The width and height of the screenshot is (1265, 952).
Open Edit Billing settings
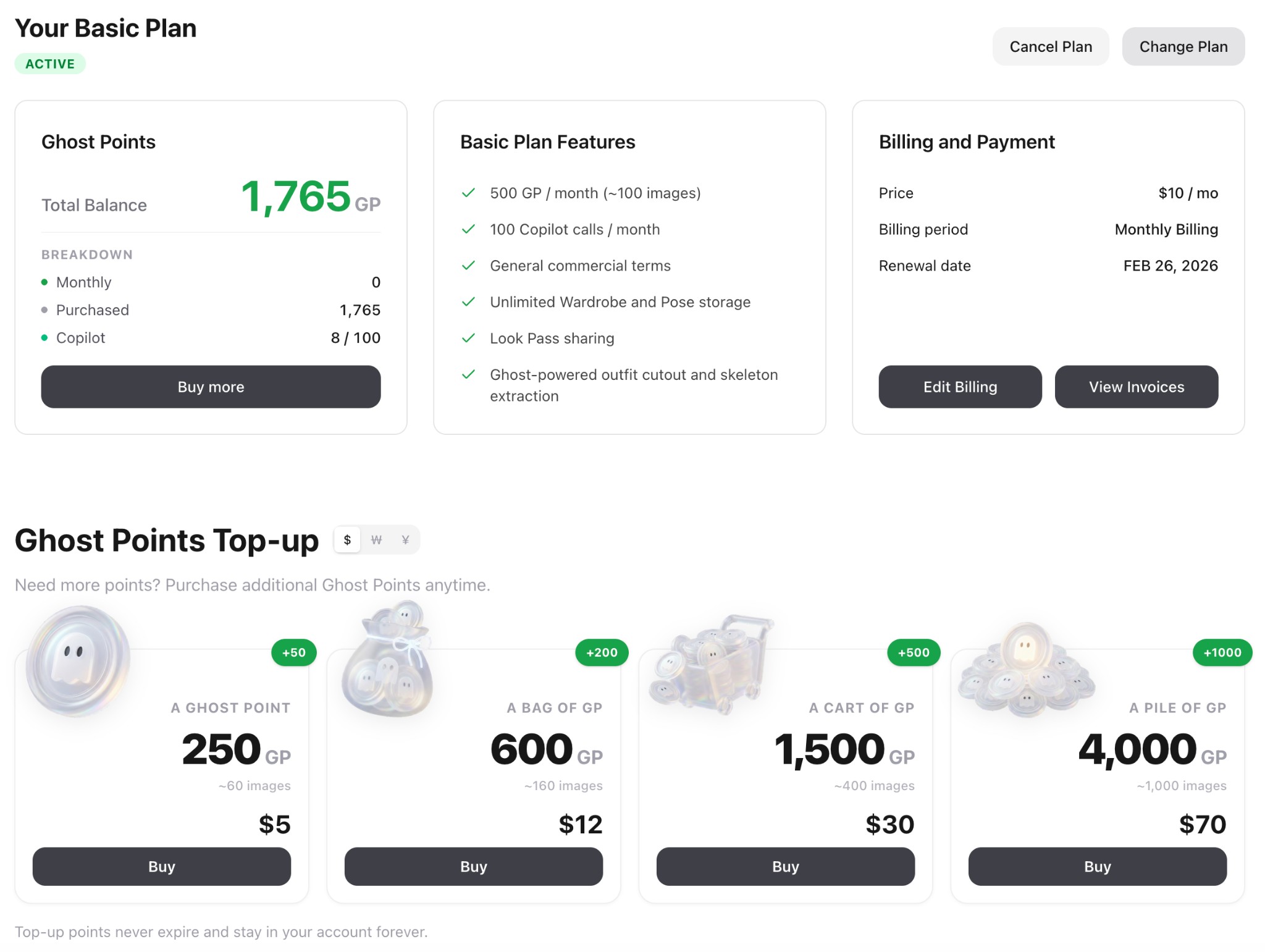pos(960,387)
